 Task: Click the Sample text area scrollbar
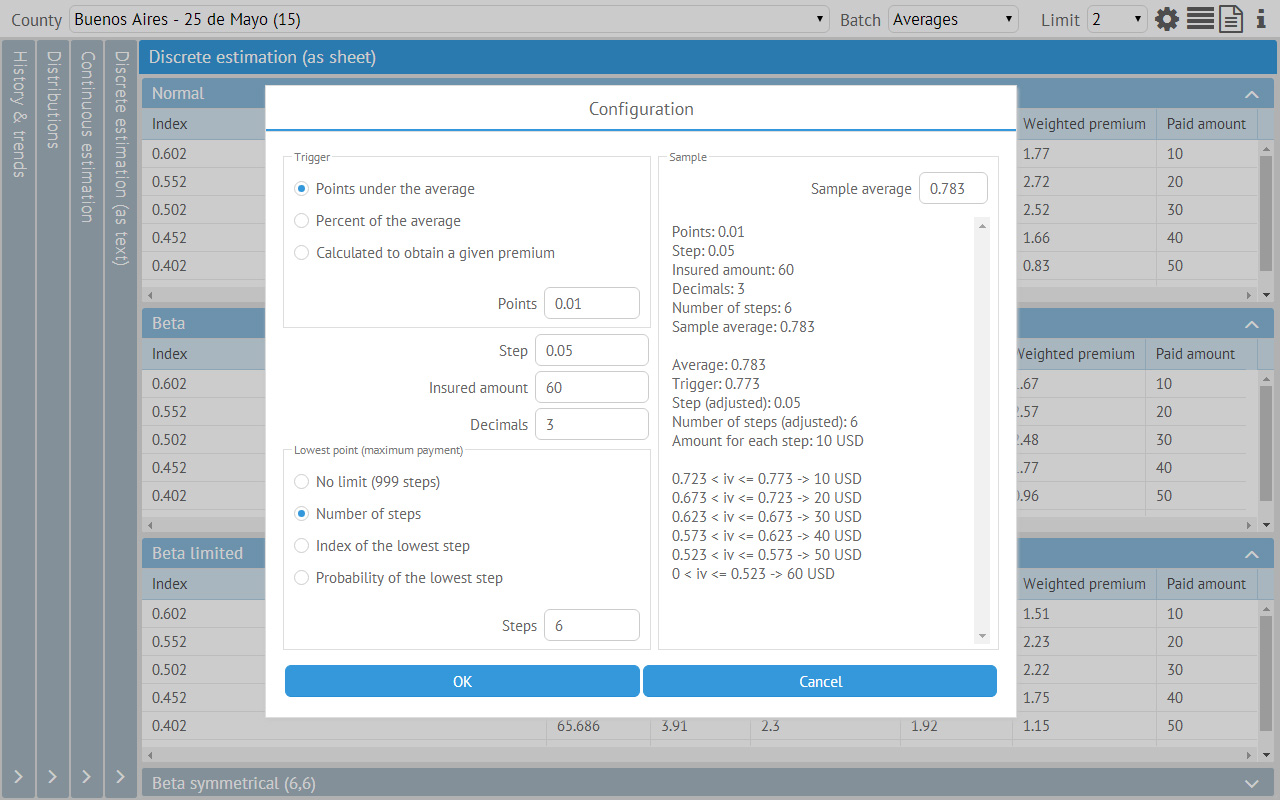982,430
